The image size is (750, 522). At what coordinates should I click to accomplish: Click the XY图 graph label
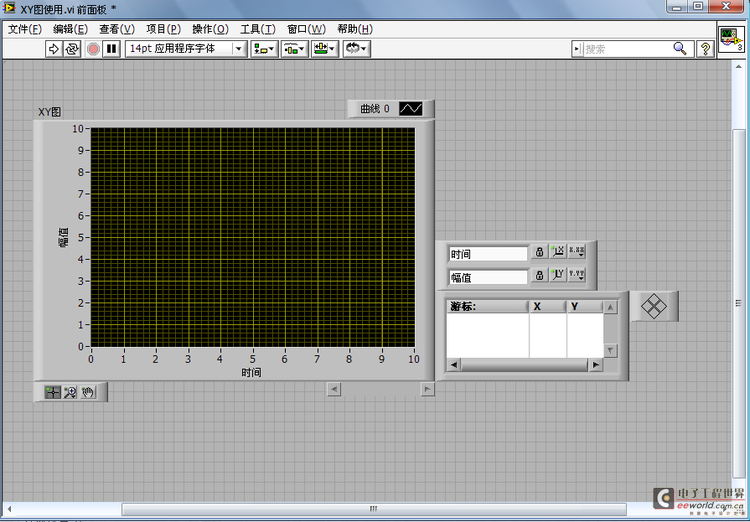(50, 112)
